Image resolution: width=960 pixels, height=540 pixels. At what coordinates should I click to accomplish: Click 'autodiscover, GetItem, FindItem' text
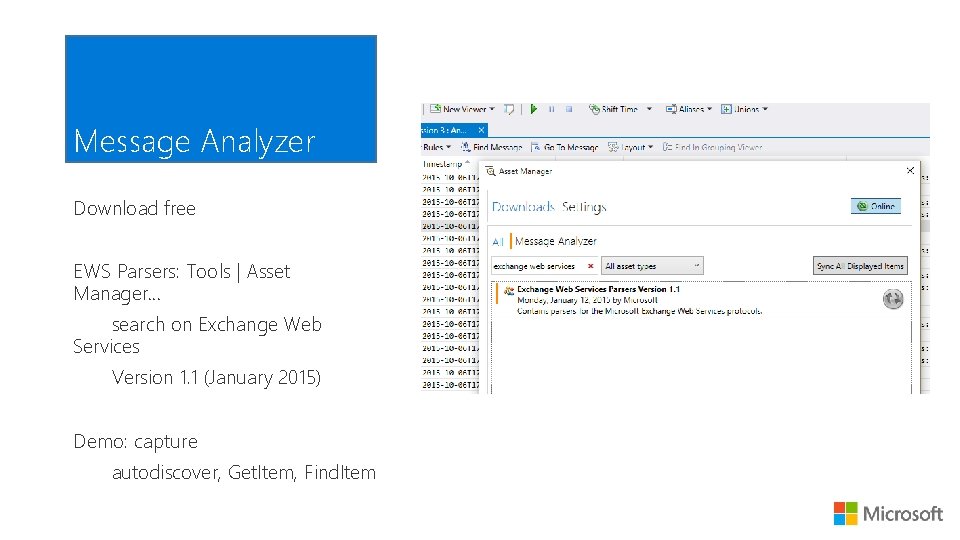pos(244,473)
